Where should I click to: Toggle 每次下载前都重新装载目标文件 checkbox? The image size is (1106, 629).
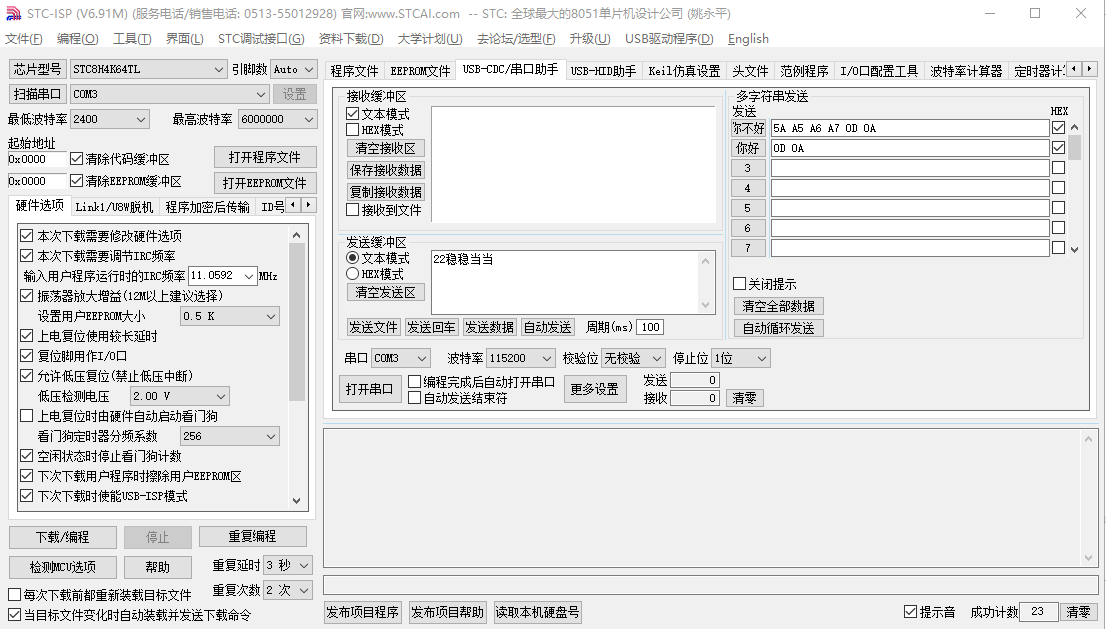pos(14,594)
